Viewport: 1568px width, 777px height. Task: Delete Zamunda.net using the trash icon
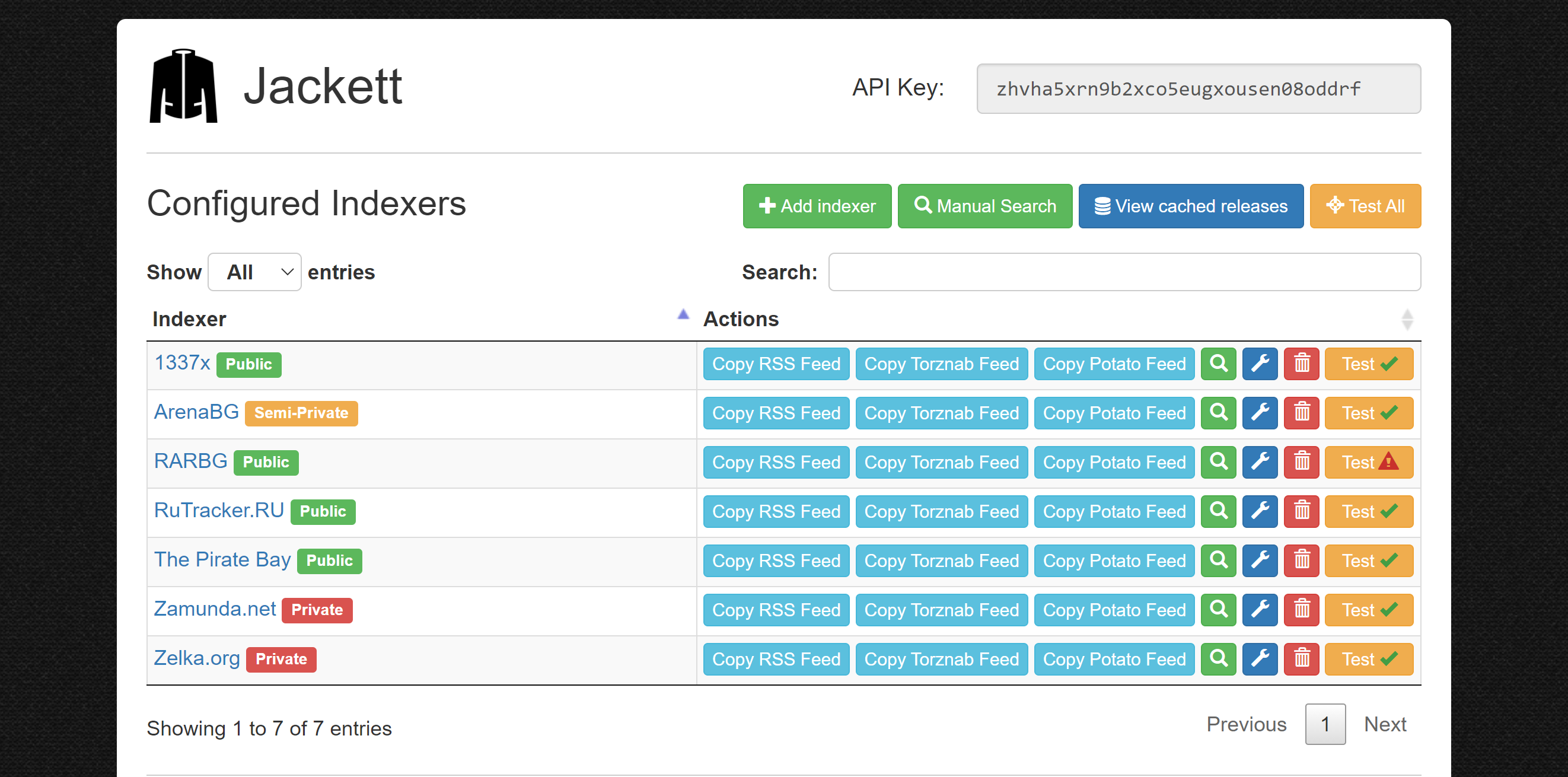tap(1301, 610)
